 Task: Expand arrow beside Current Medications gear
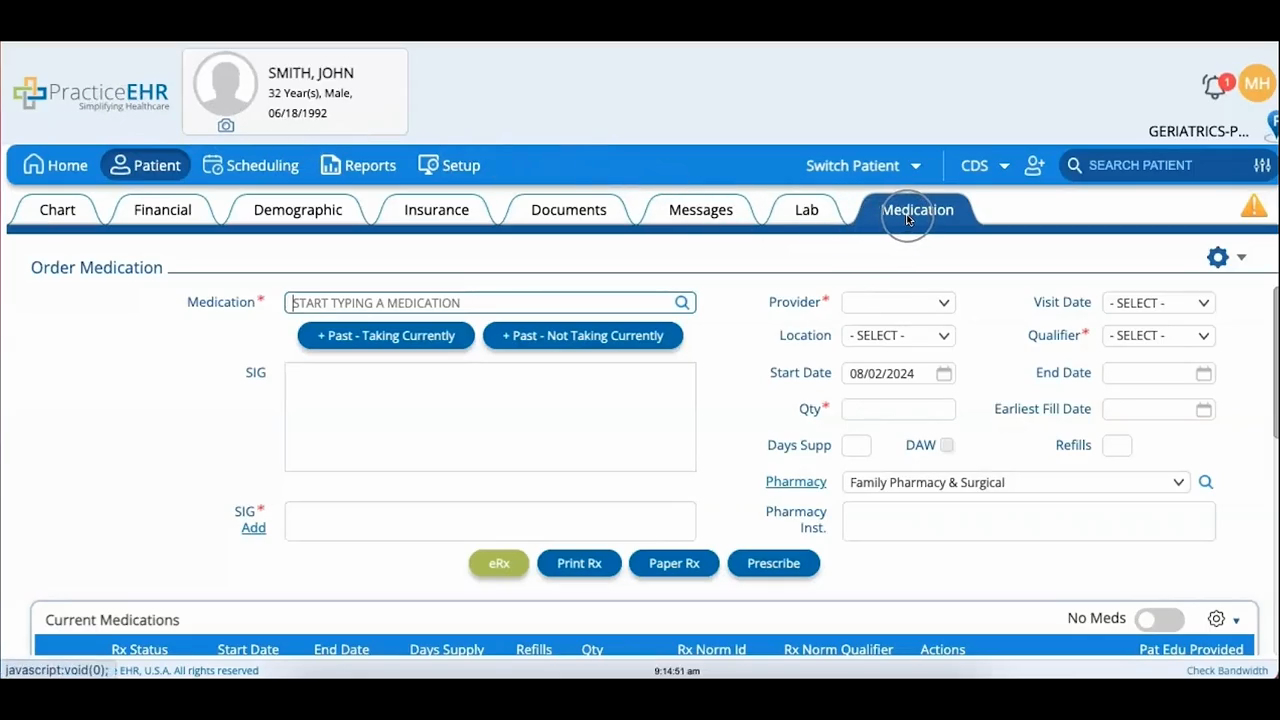pos(1237,621)
